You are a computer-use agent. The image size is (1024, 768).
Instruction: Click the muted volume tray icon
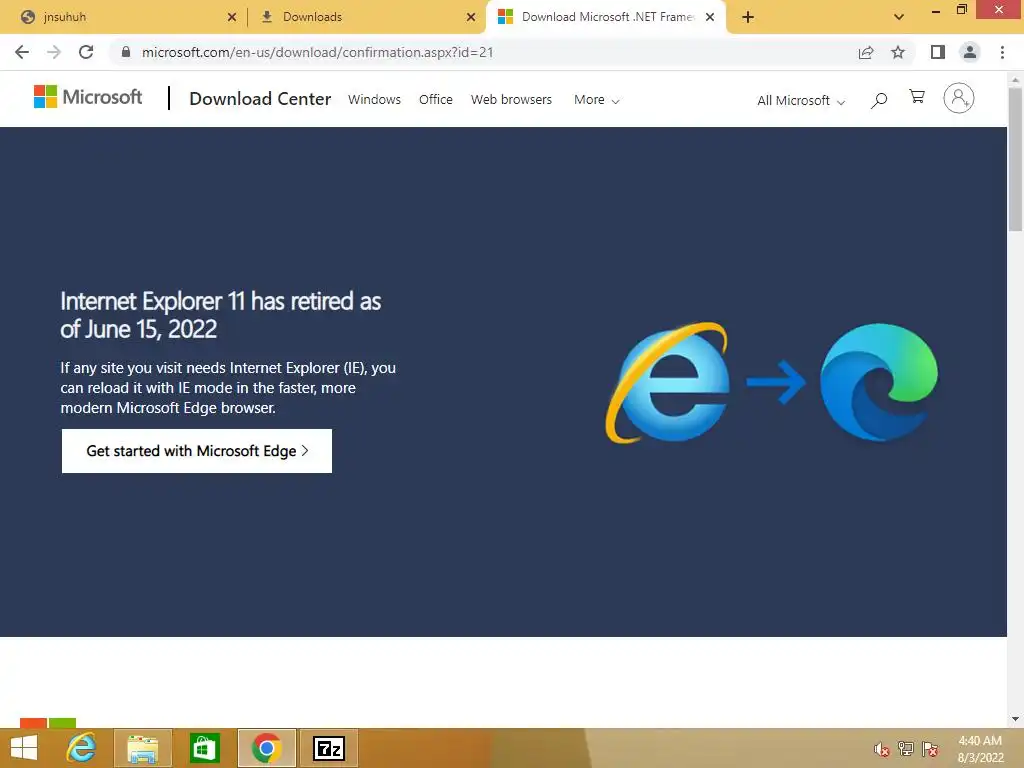click(881, 749)
